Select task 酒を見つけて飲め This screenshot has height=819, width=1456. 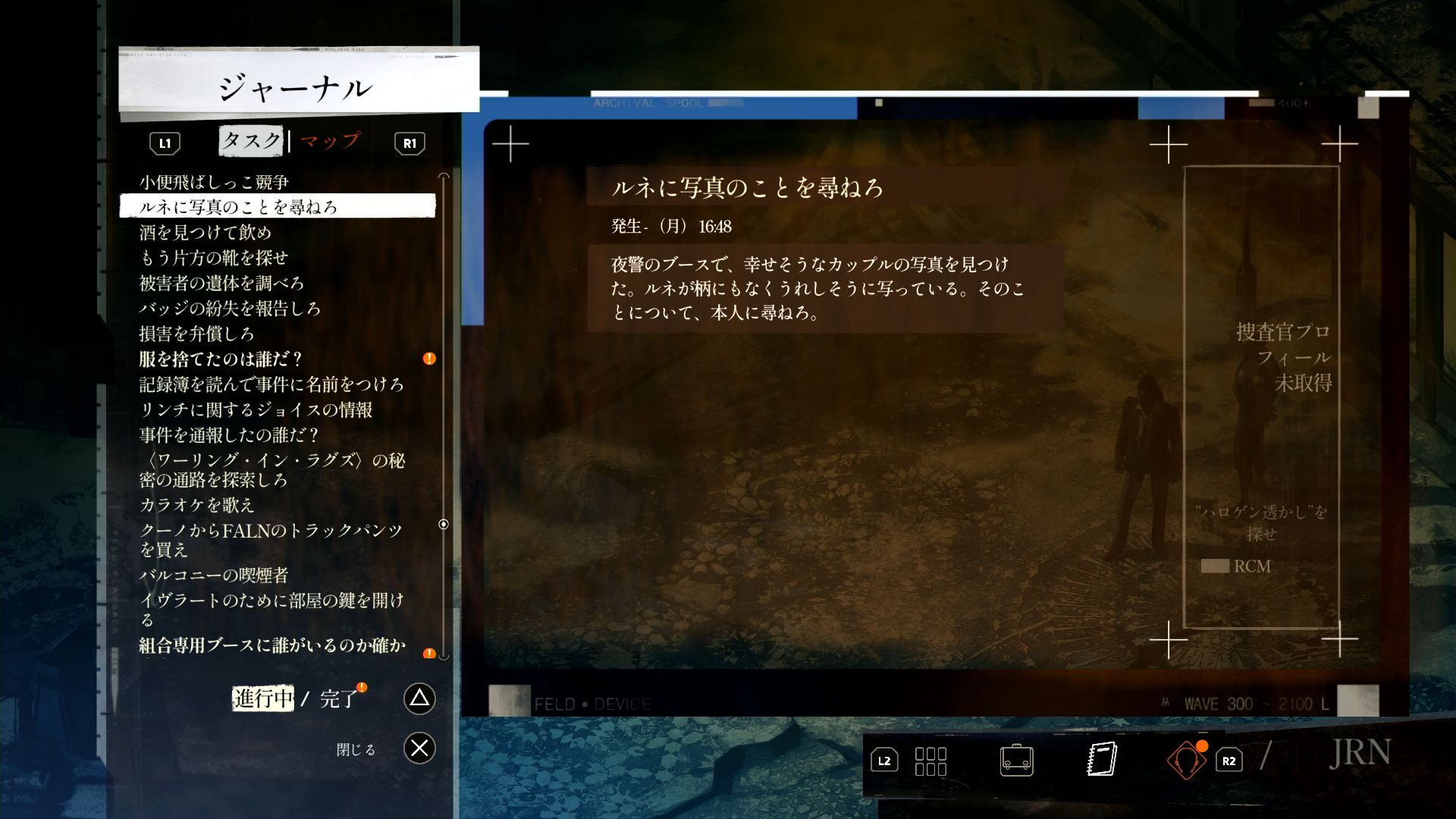pos(205,232)
